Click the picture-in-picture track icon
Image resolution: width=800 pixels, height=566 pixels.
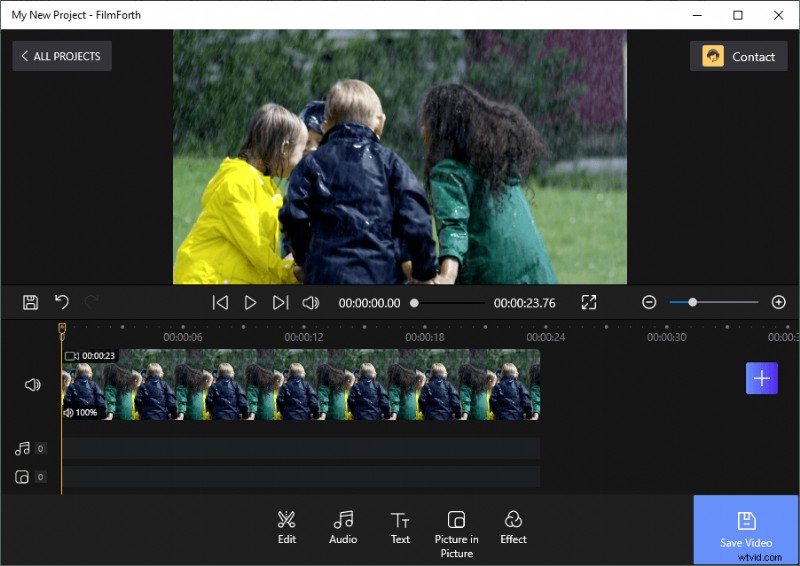coord(22,477)
